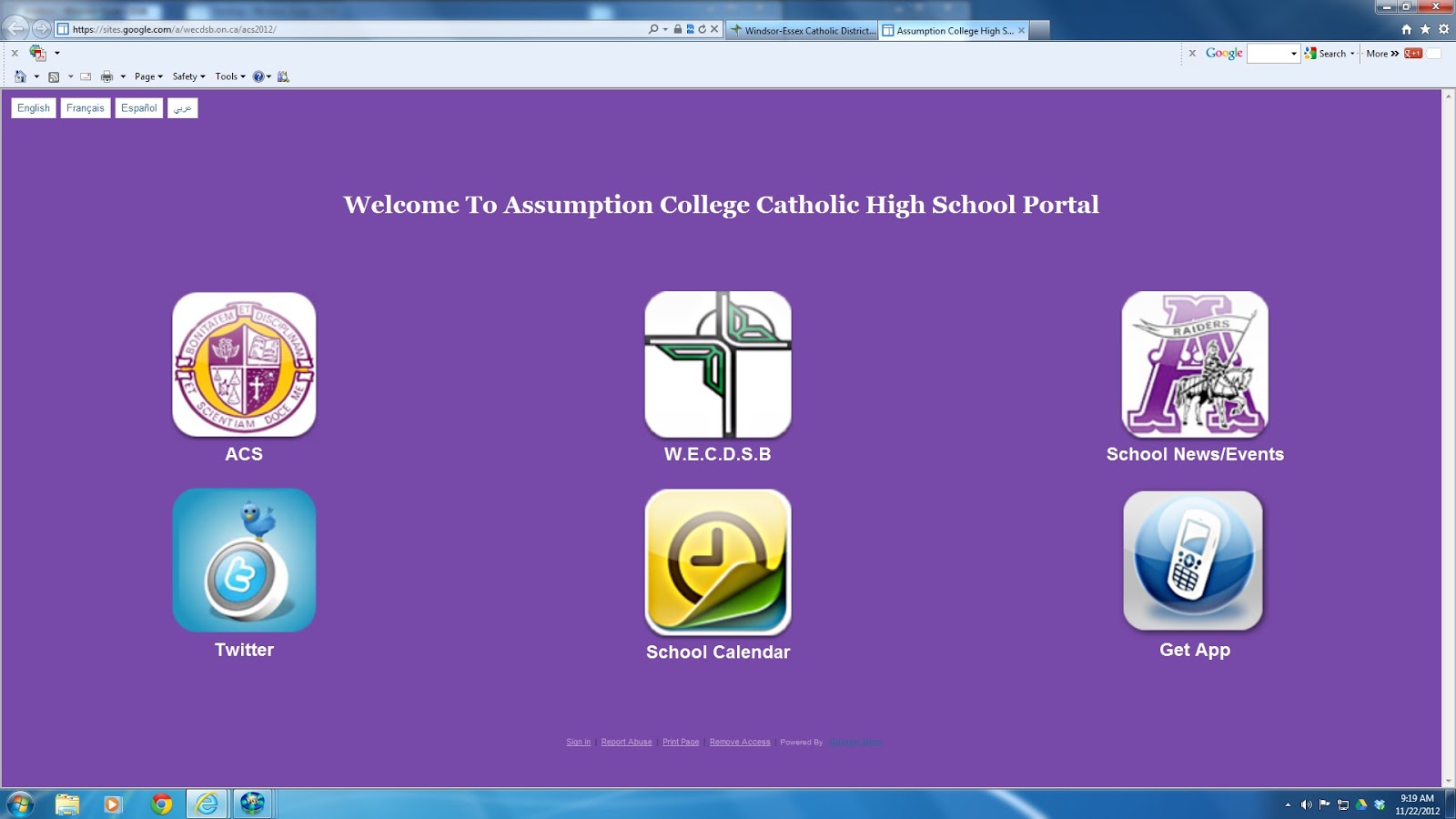This screenshot has height=819, width=1456.
Task: Open the ACS school crest icon
Action: pos(244,364)
